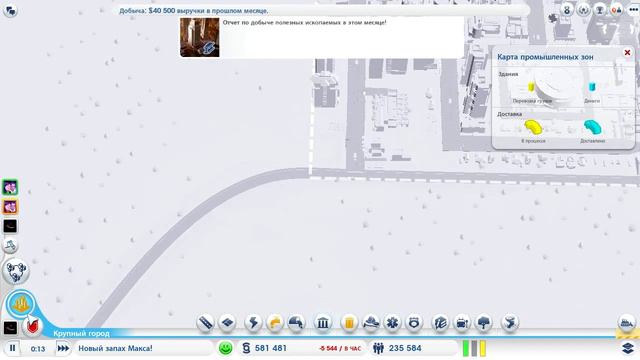Screen dimensions: 640x360
Task: Click the fast-forward speed arrows
Action: pos(63,348)
